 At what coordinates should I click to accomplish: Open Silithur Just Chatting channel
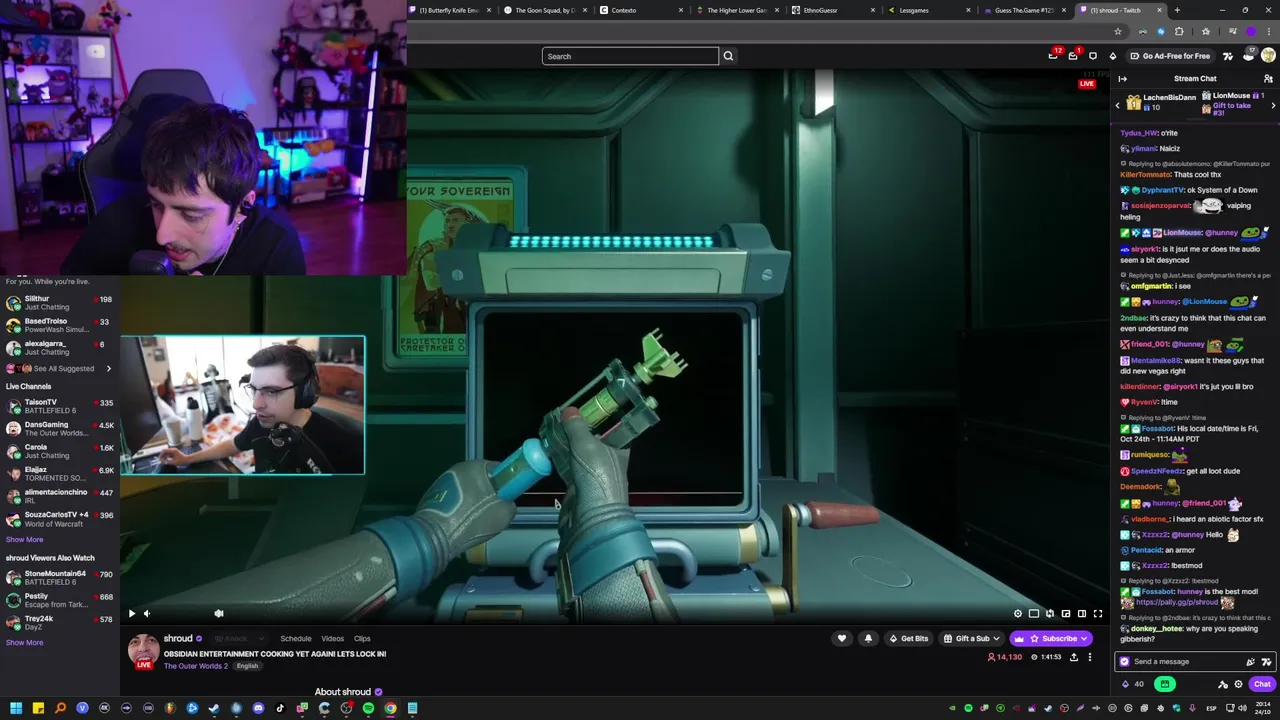(x=60, y=302)
